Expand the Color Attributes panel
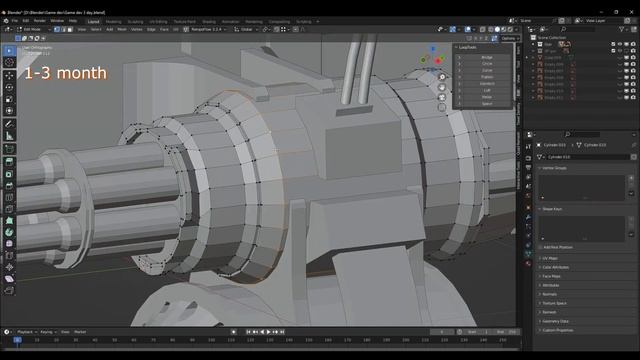640x360 pixels. 555,267
